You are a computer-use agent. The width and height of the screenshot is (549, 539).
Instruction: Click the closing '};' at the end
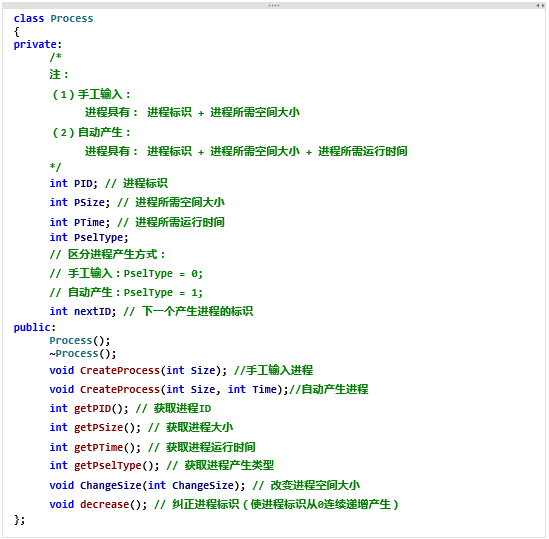(x=20, y=520)
